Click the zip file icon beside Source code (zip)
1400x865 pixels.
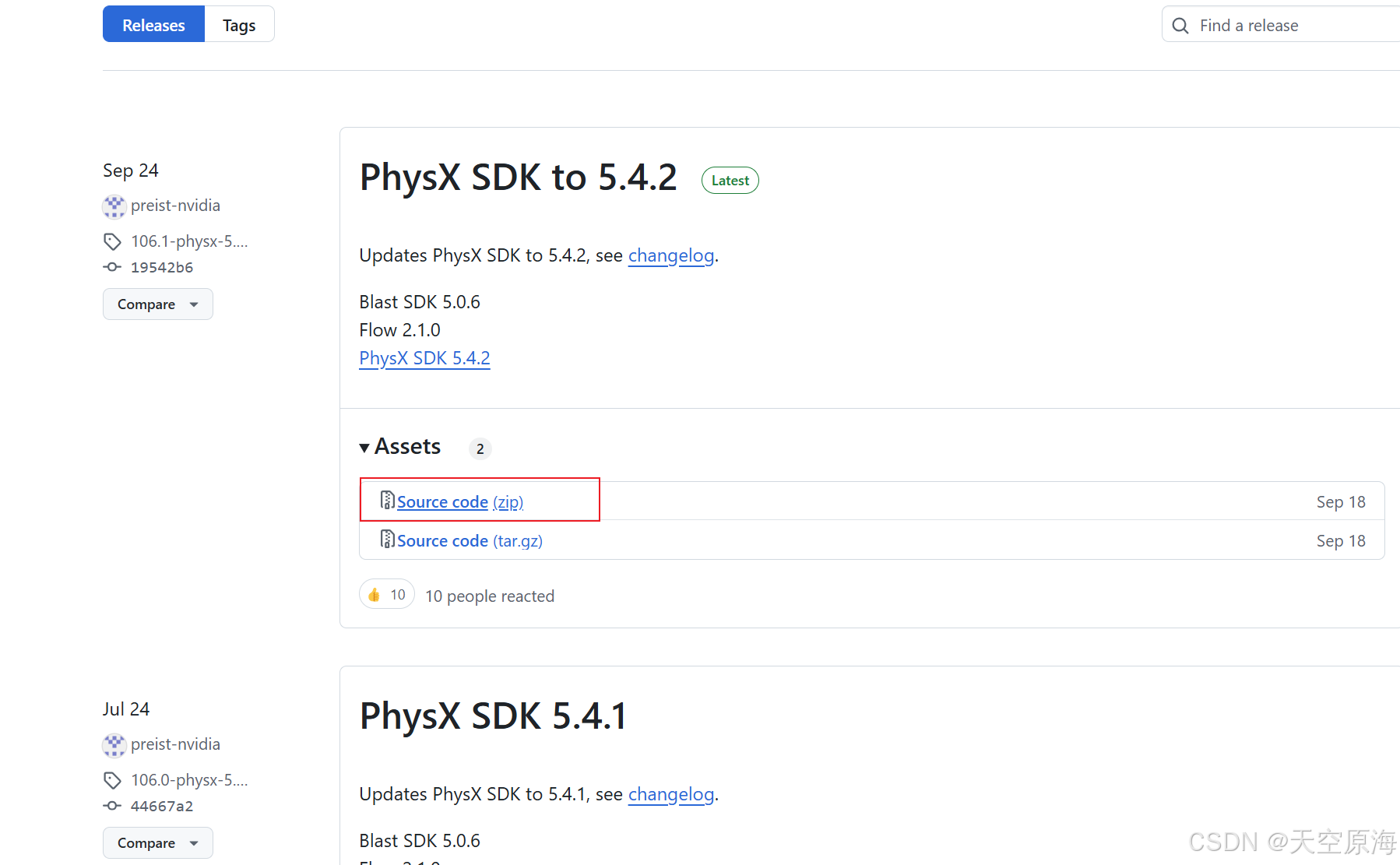coord(387,501)
